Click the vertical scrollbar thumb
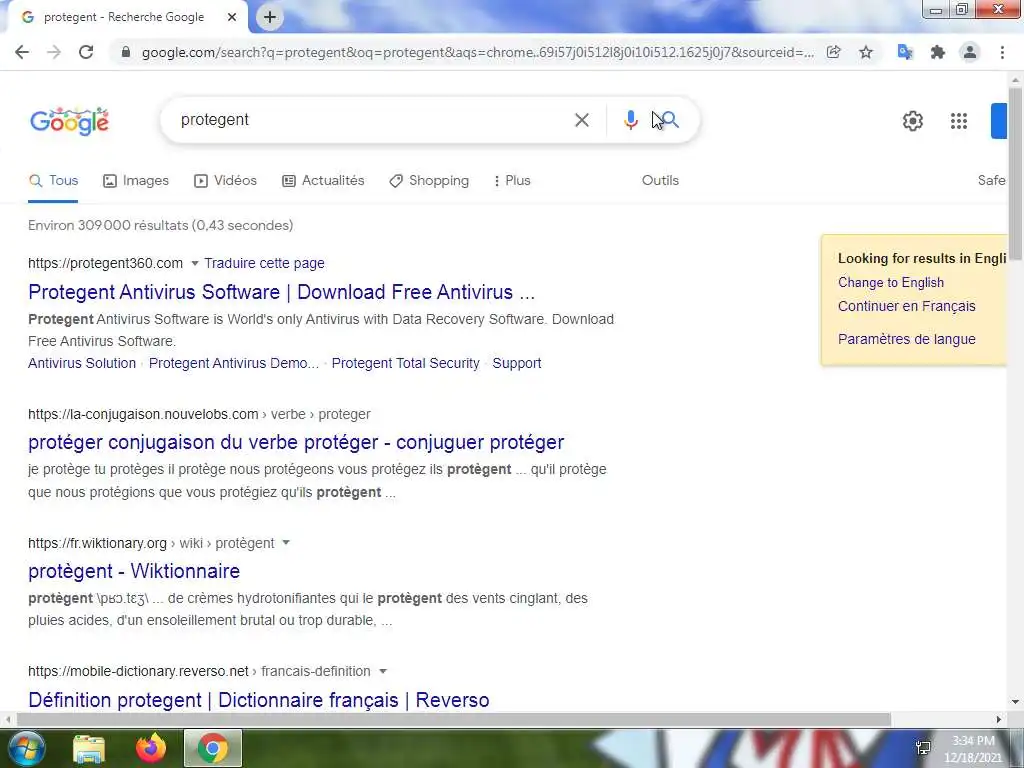Image resolution: width=1024 pixels, height=768 pixels. tap(1015, 173)
